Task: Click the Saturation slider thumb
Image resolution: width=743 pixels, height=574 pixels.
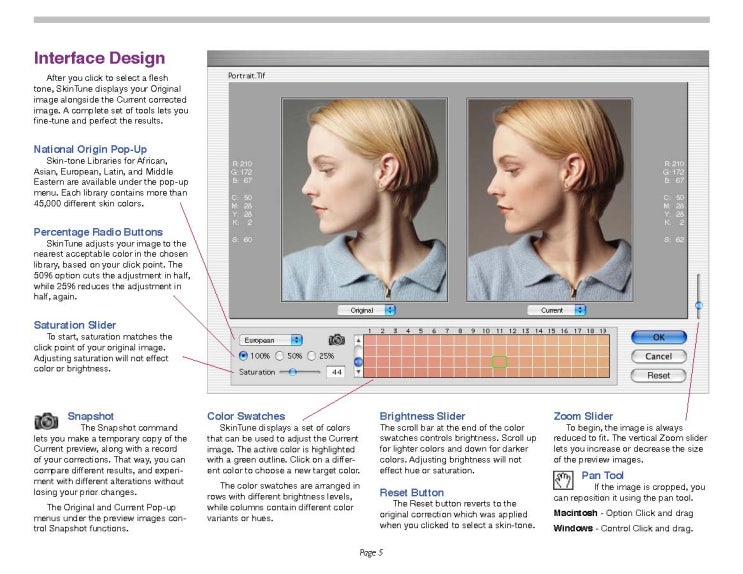Action: point(292,371)
